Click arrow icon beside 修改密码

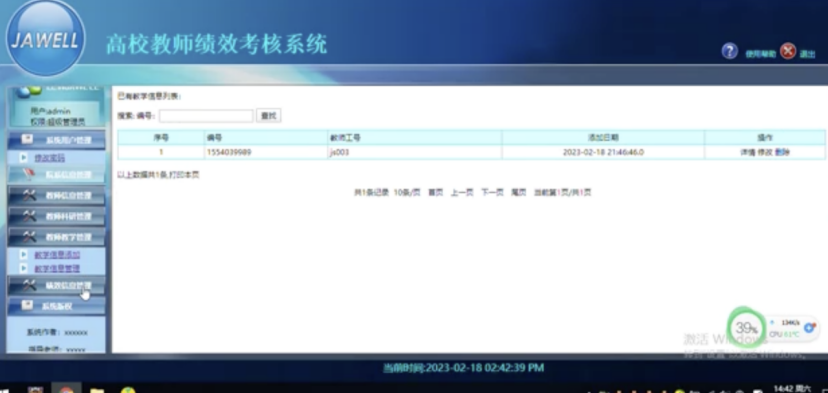(24, 157)
